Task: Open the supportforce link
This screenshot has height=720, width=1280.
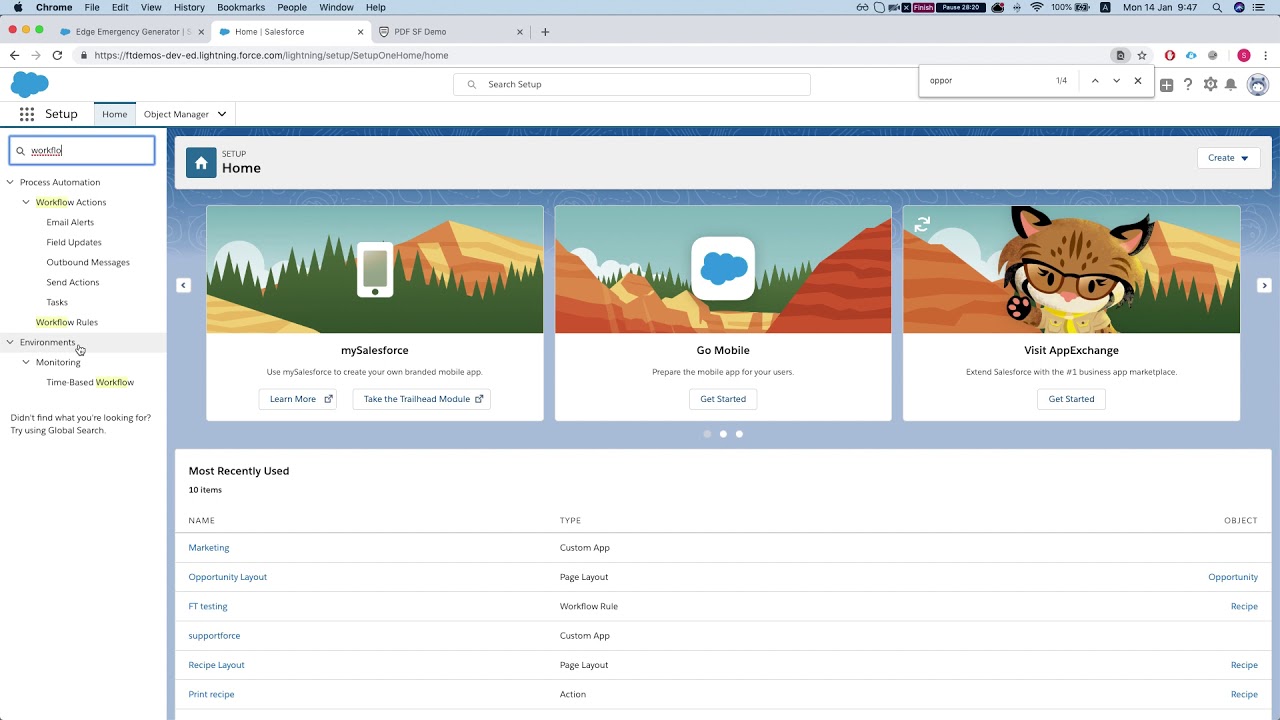Action: point(214,636)
